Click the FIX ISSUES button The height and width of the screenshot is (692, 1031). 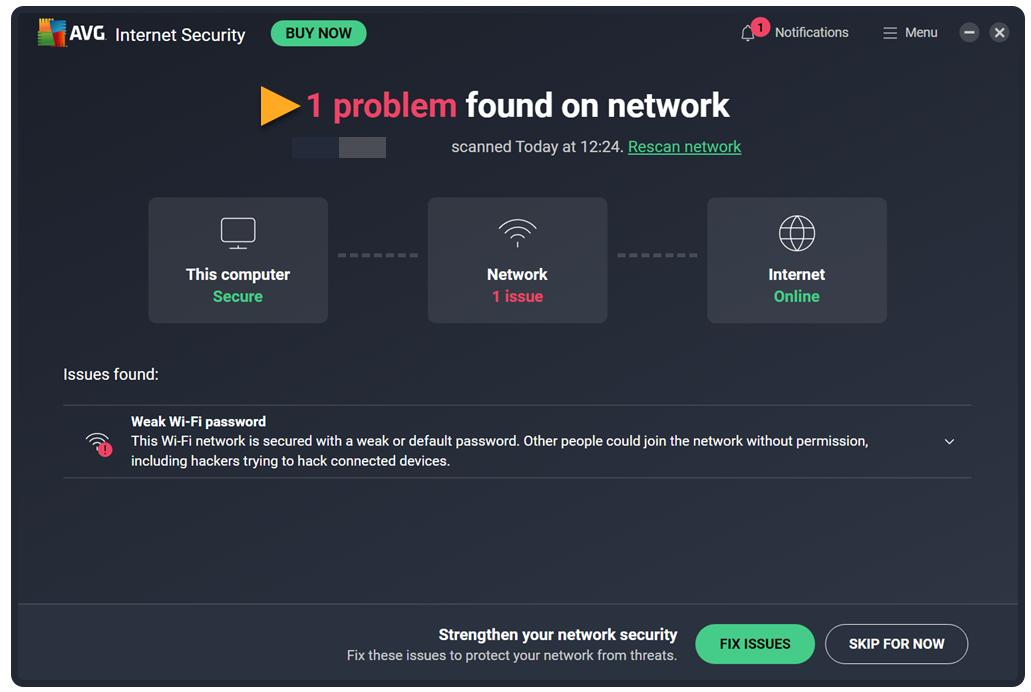point(755,644)
